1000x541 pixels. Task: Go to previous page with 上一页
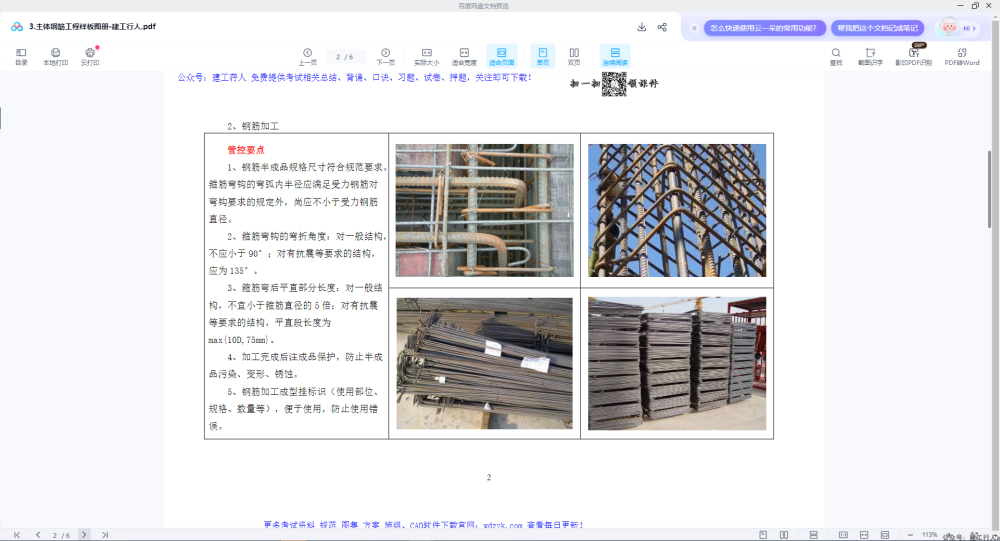tap(307, 56)
